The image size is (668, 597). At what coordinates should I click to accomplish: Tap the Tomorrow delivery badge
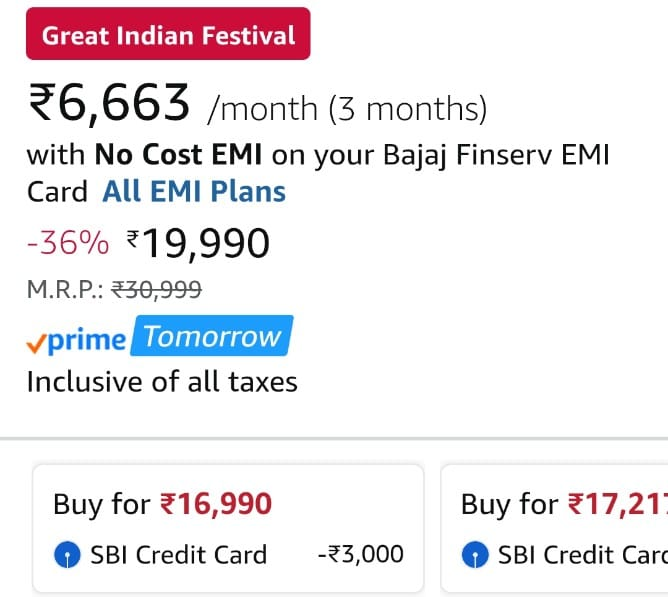click(213, 337)
